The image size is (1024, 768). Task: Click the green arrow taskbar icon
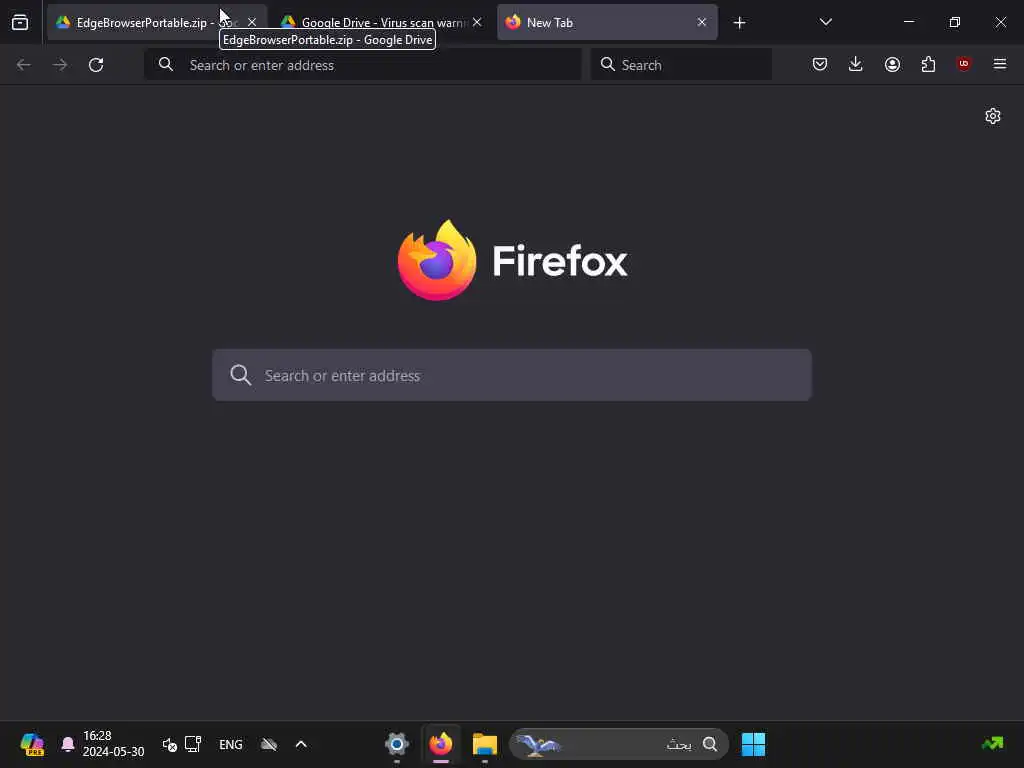click(993, 744)
